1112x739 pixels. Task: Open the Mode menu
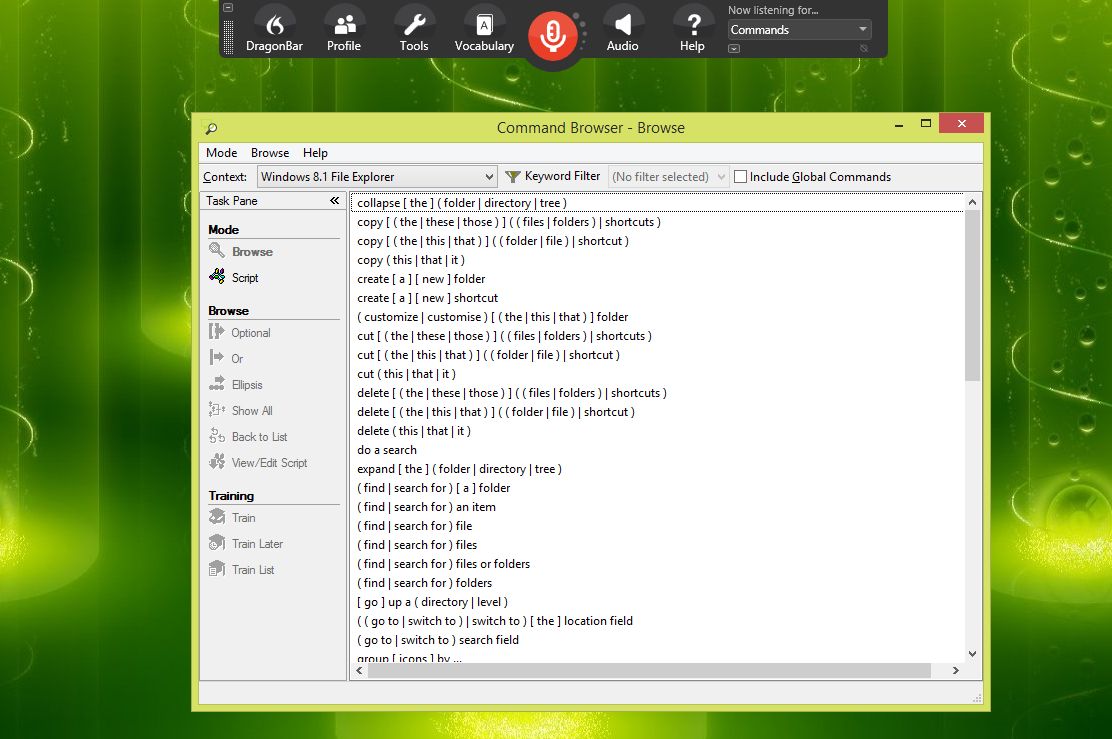(221, 152)
